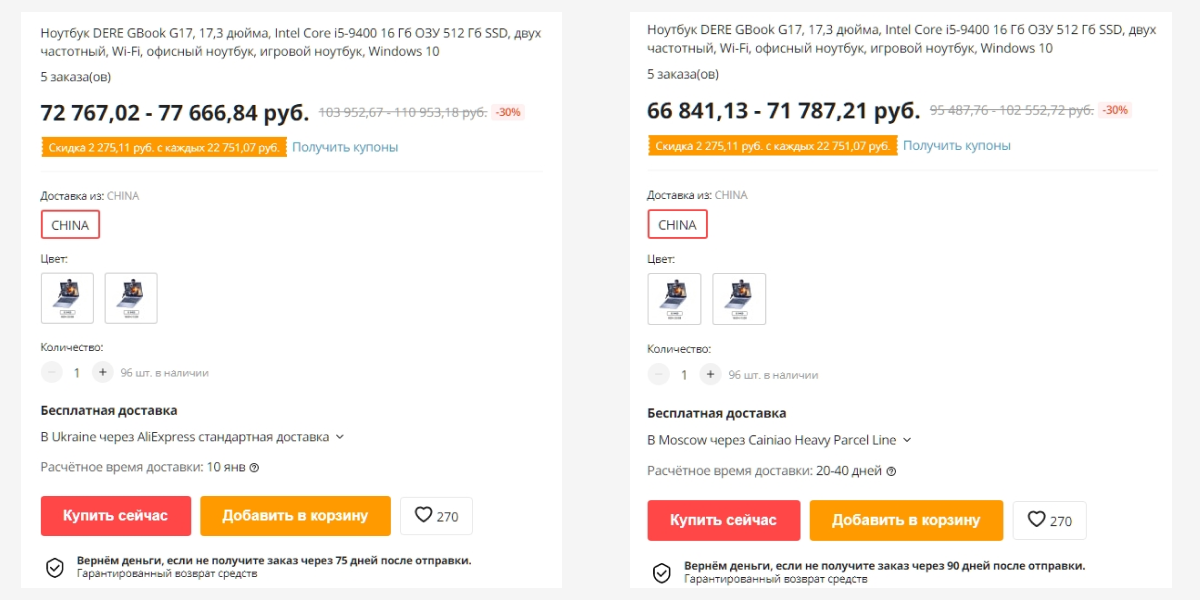Click delivery time help icon, left listing
This screenshot has width=1200, height=600.
click(x=254, y=467)
